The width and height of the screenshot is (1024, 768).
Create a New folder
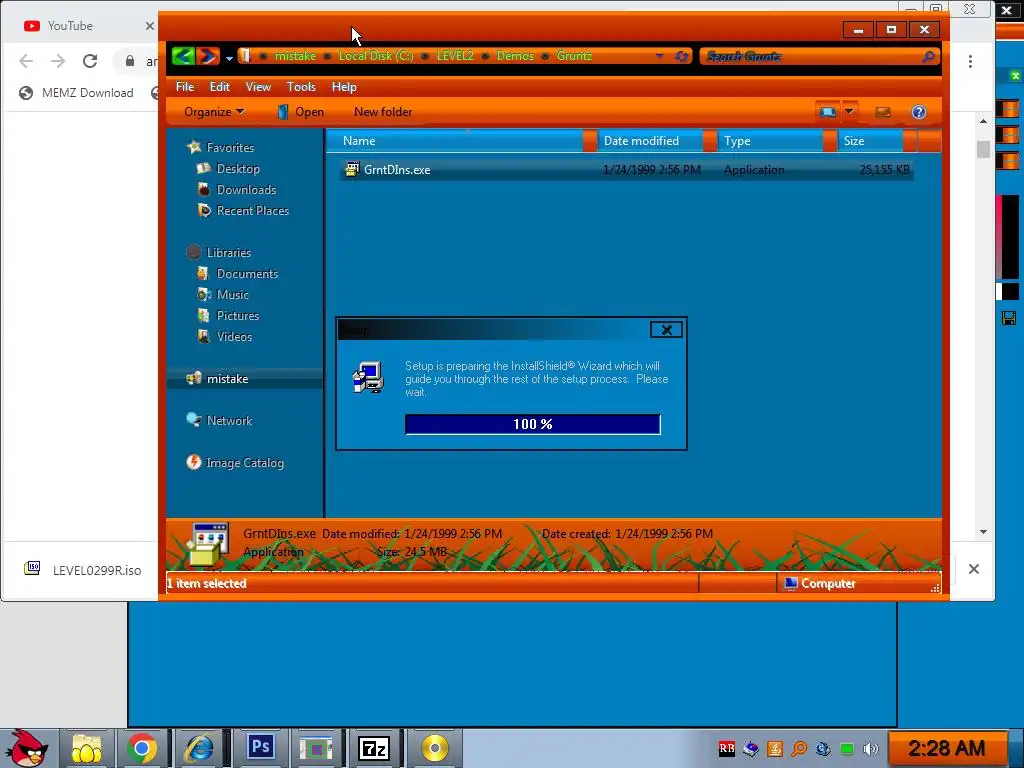click(383, 112)
